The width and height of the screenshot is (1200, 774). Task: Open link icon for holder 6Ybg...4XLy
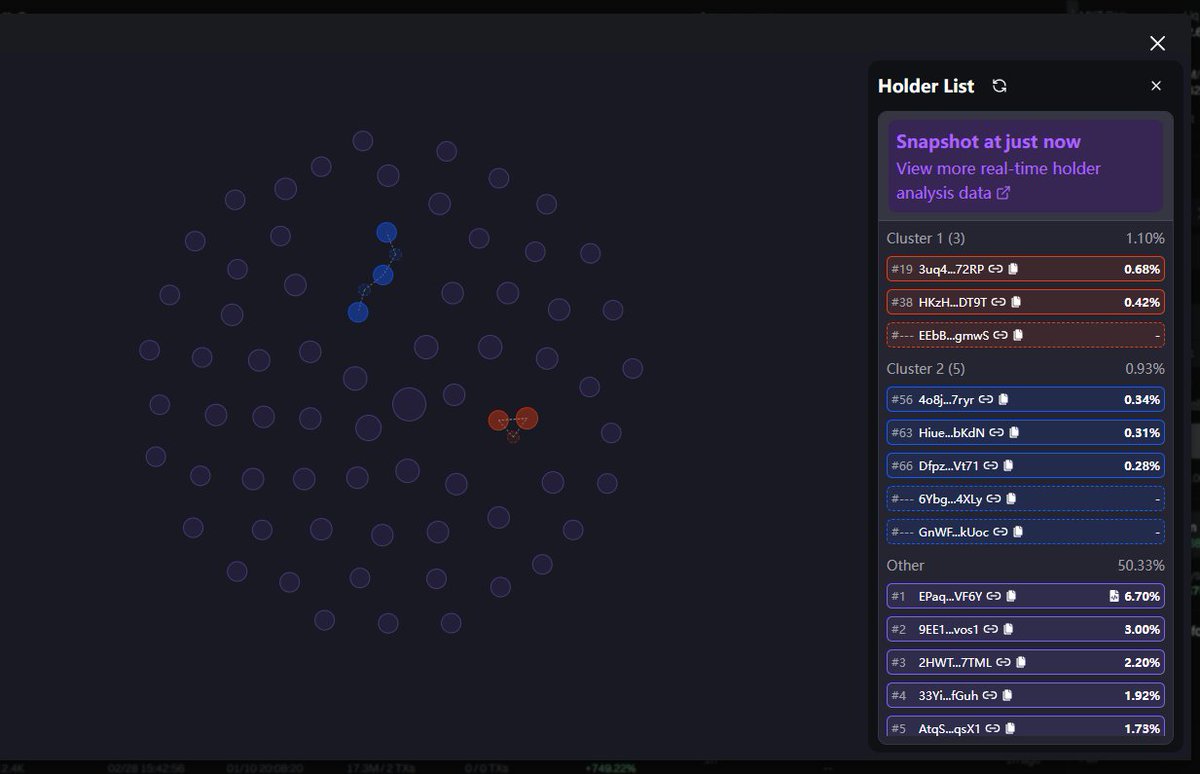993,499
